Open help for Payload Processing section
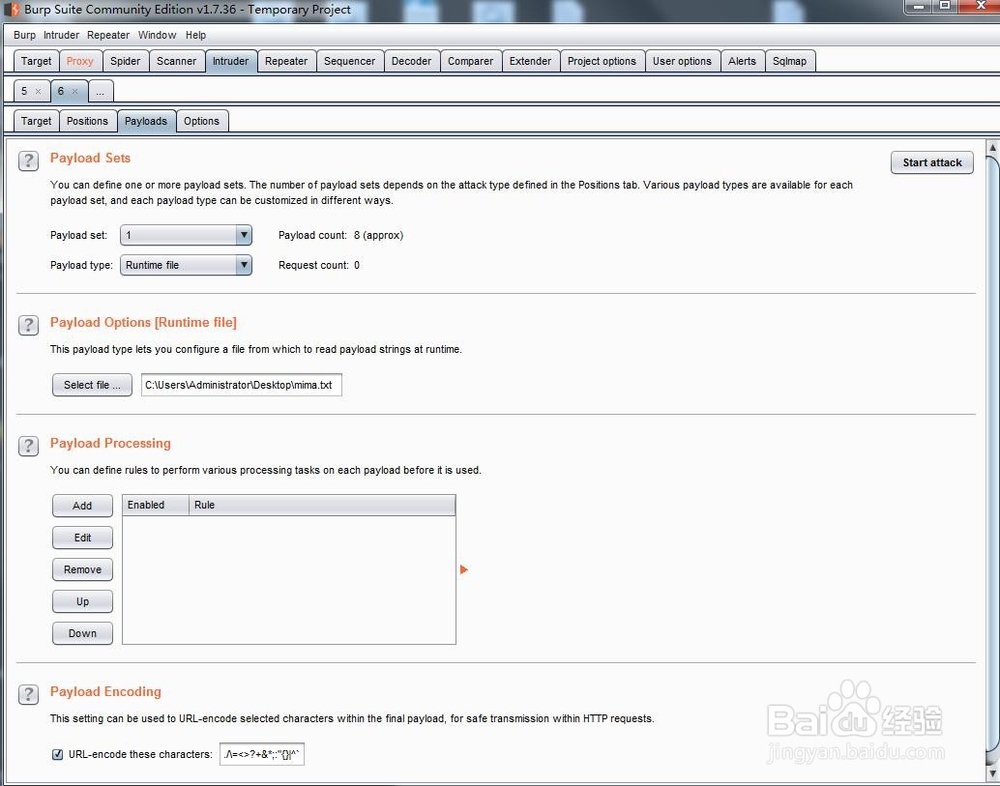 tap(28, 446)
